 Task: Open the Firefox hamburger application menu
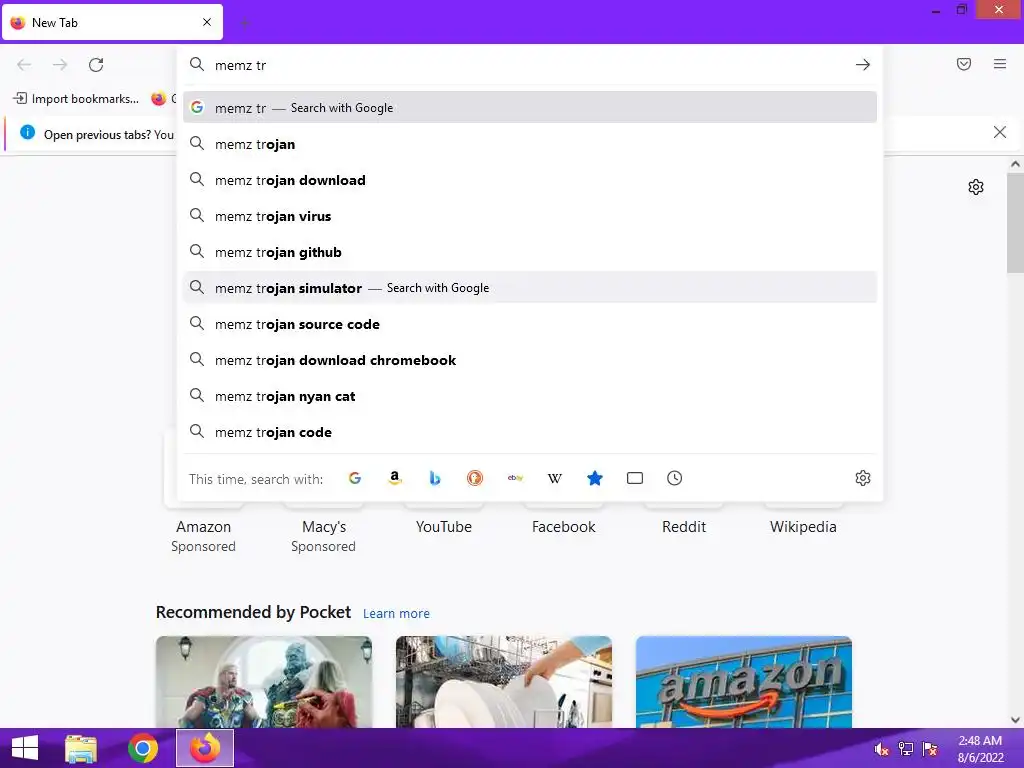[1000, 64]
